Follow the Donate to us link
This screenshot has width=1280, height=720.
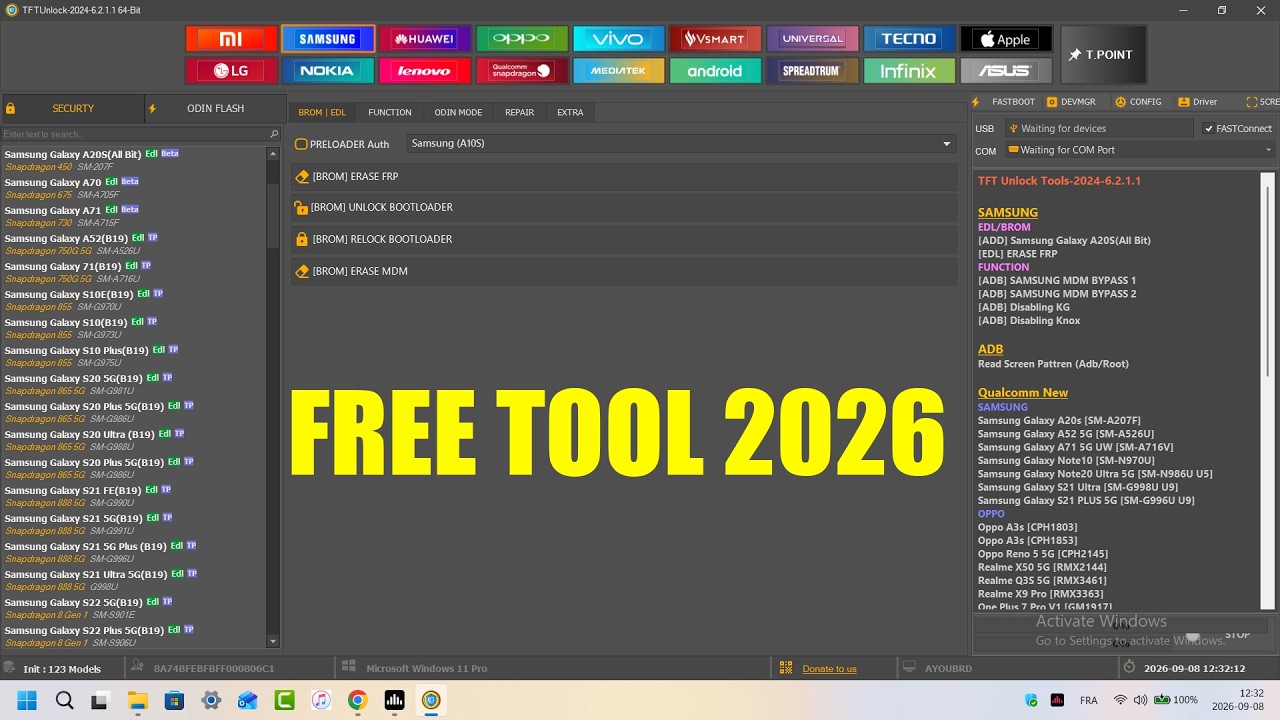click(829, 669)
